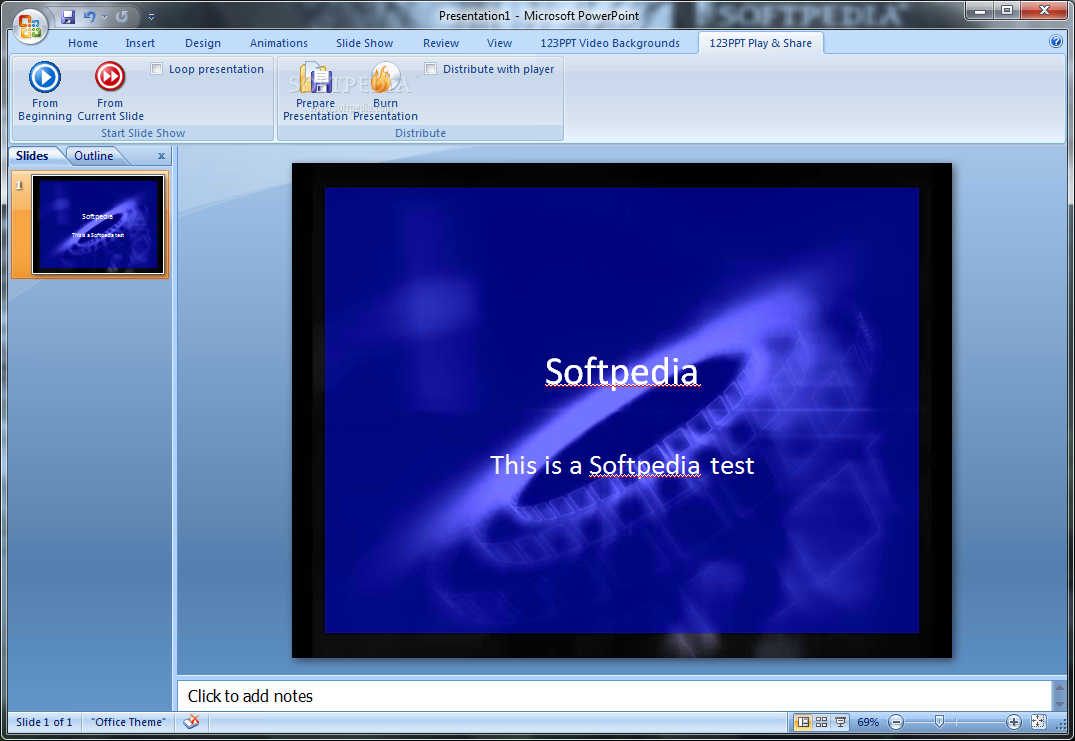Open the Office Button menu
1075x741 pixels.
pos(29,26)
